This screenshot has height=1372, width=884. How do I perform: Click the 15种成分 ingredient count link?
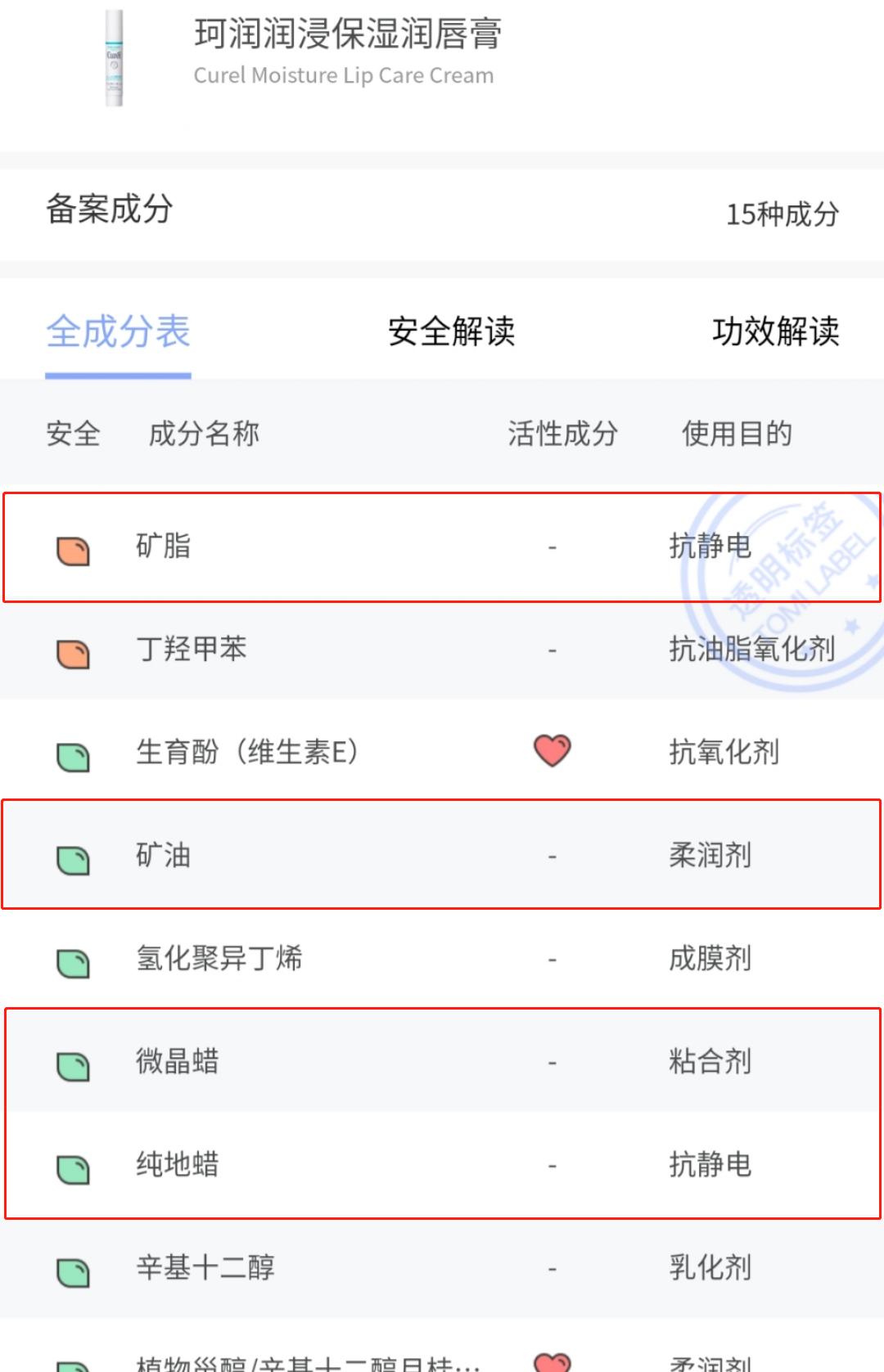click(x=783, y=214)
